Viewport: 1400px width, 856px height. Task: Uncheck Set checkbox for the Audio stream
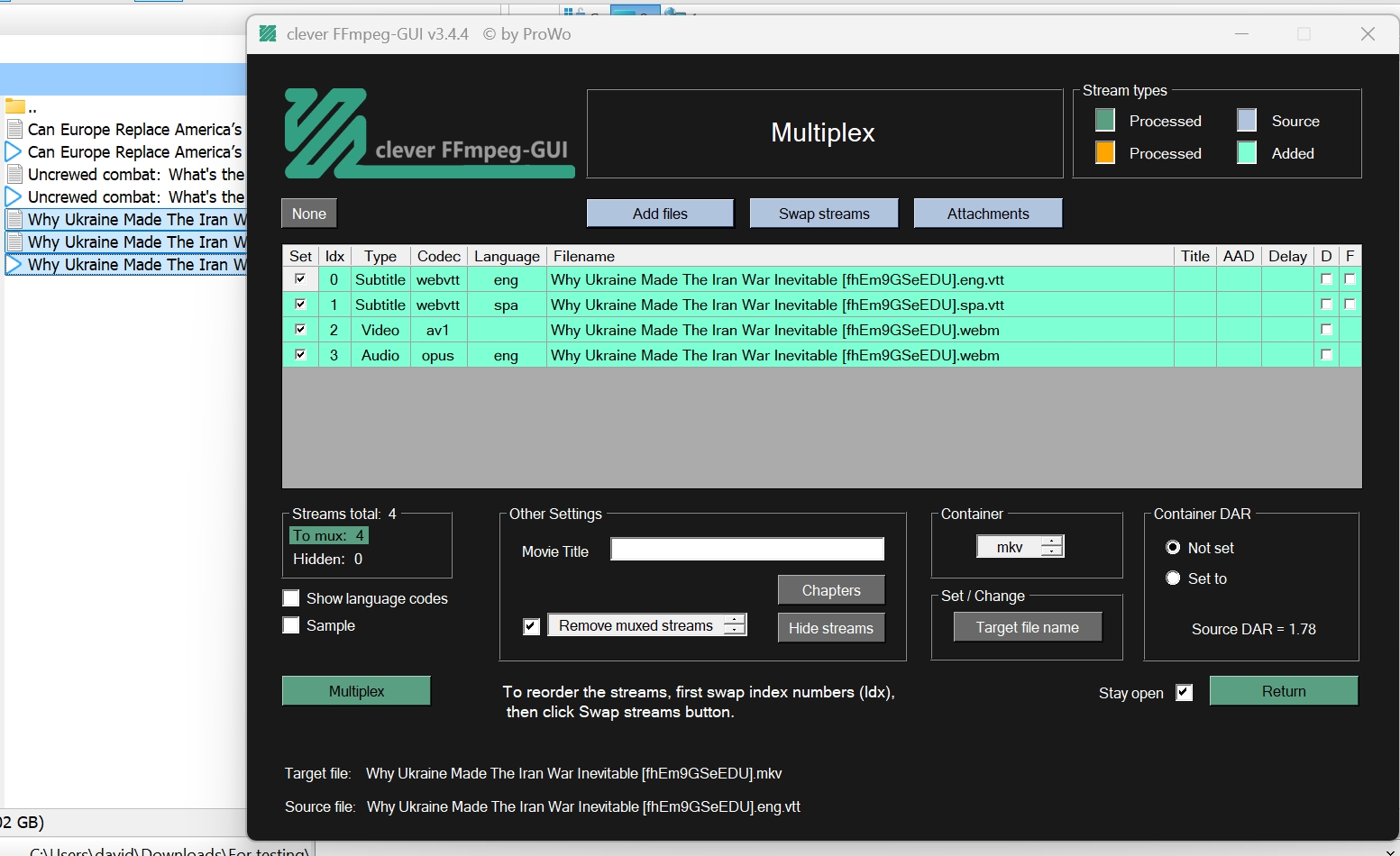300,355
